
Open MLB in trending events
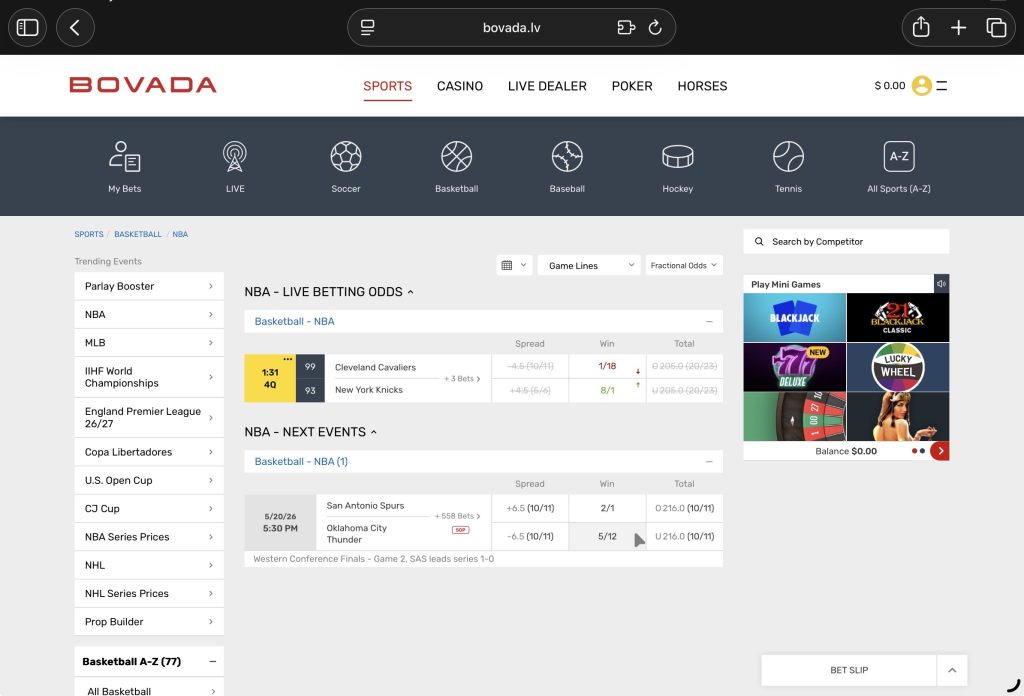(149, 343)
